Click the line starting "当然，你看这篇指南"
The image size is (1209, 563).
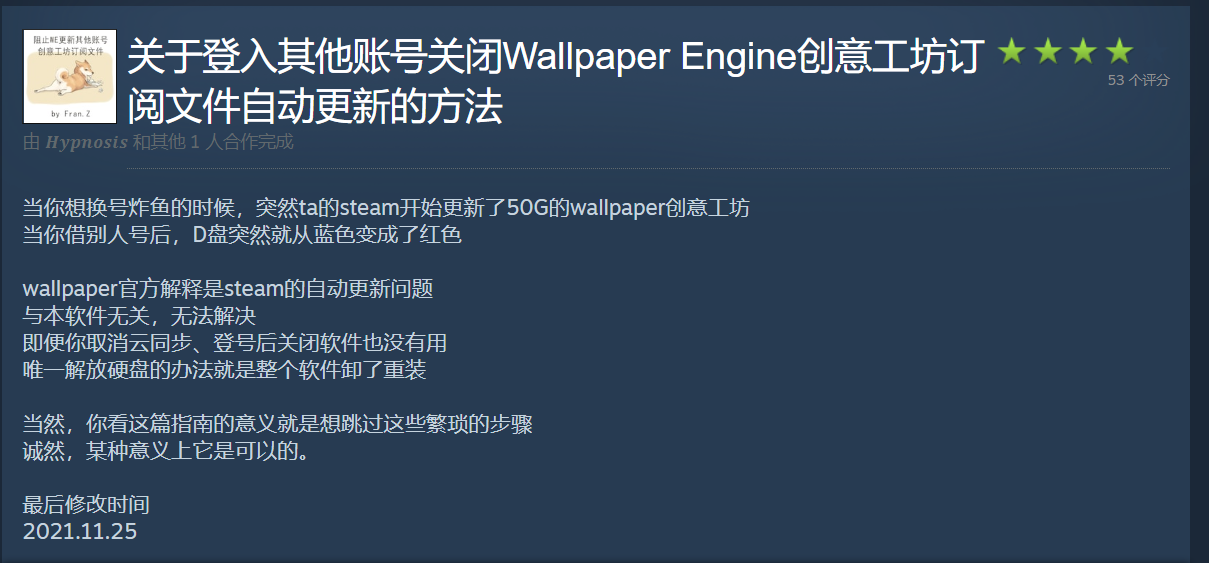[x=278, y=424]
